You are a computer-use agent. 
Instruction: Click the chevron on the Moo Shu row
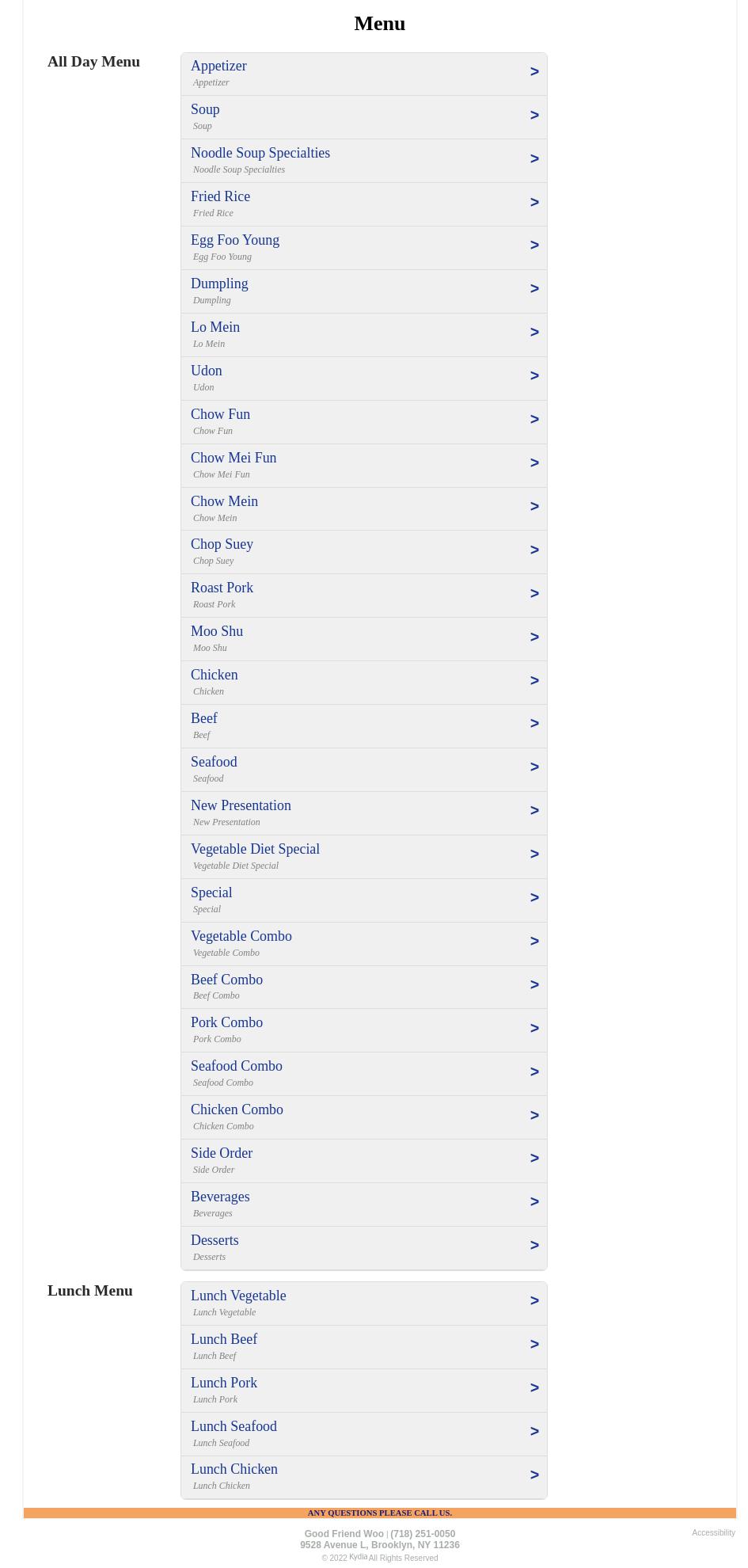tap(534, 637)
